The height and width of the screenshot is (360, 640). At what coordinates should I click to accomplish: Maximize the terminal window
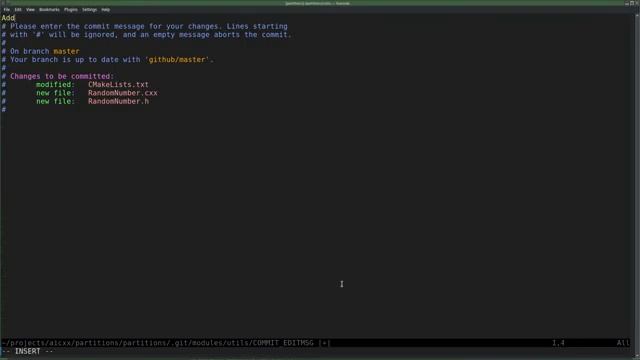[x=632, y=3]
